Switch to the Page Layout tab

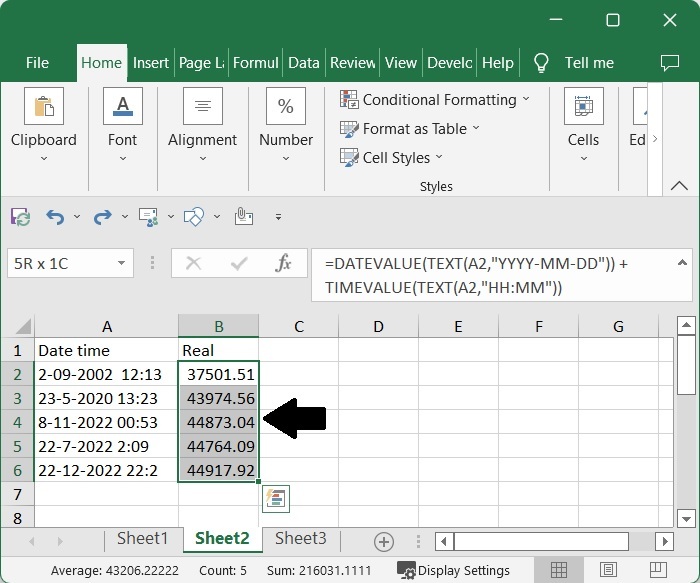tap(201, 63)
